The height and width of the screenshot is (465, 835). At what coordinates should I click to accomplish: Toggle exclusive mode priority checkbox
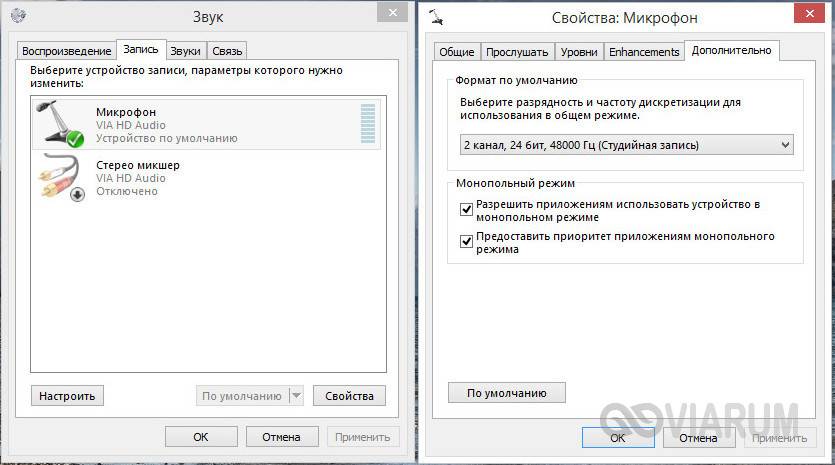[466, 241]
